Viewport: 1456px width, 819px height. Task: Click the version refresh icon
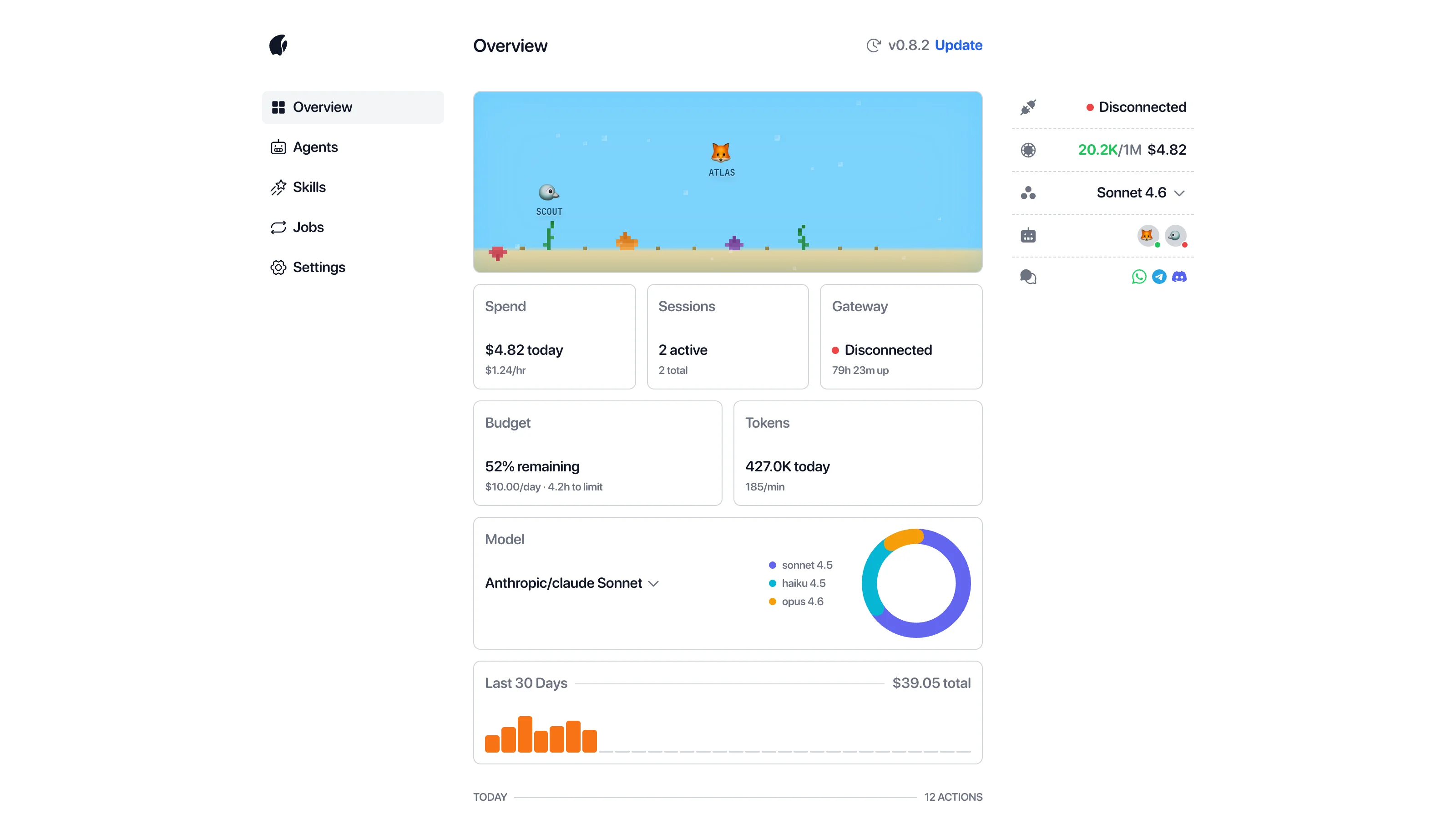[x=873, y=45]
